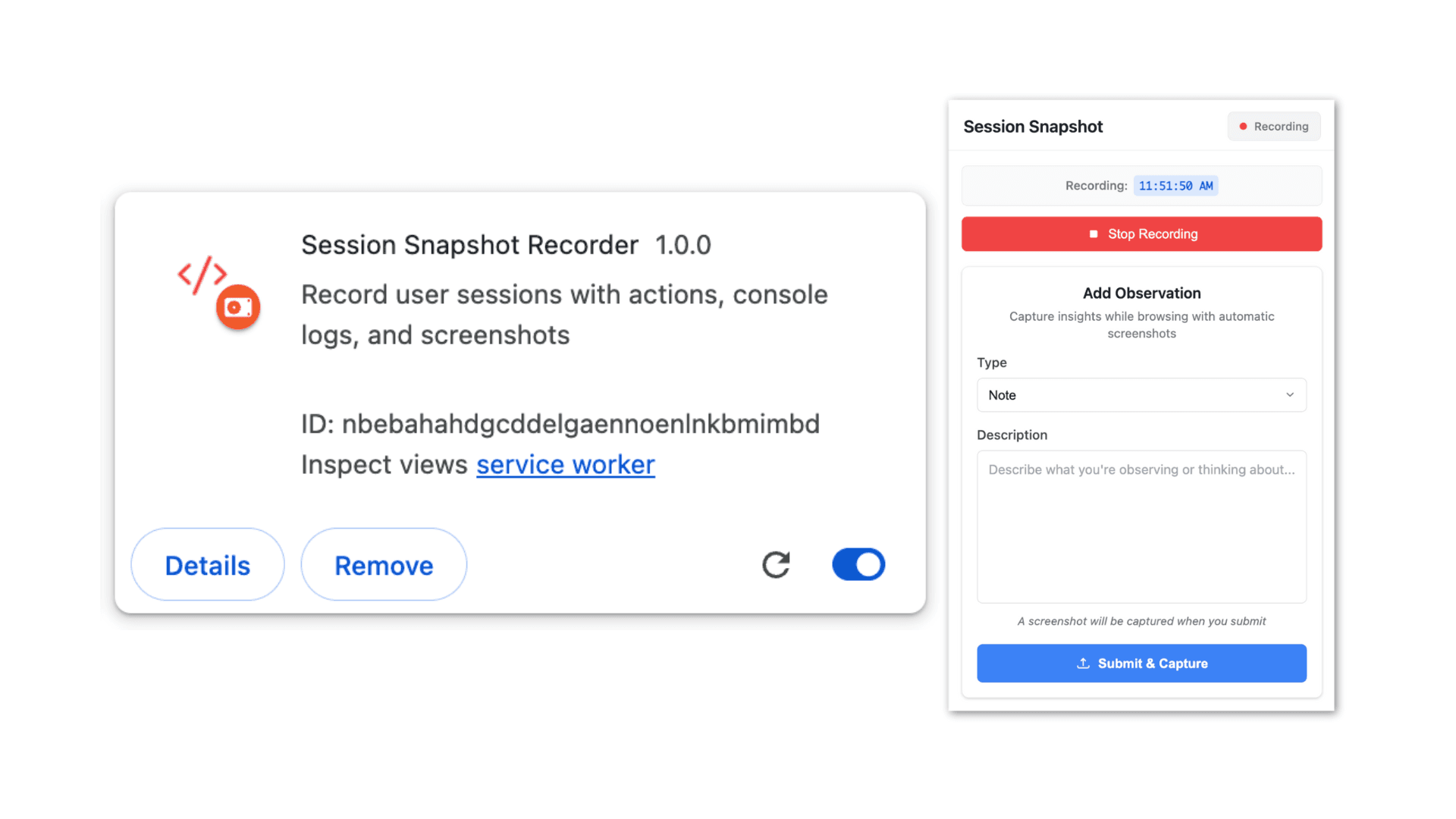
Task: Click the red code brackets logo
Action: (x=202, y=275)
